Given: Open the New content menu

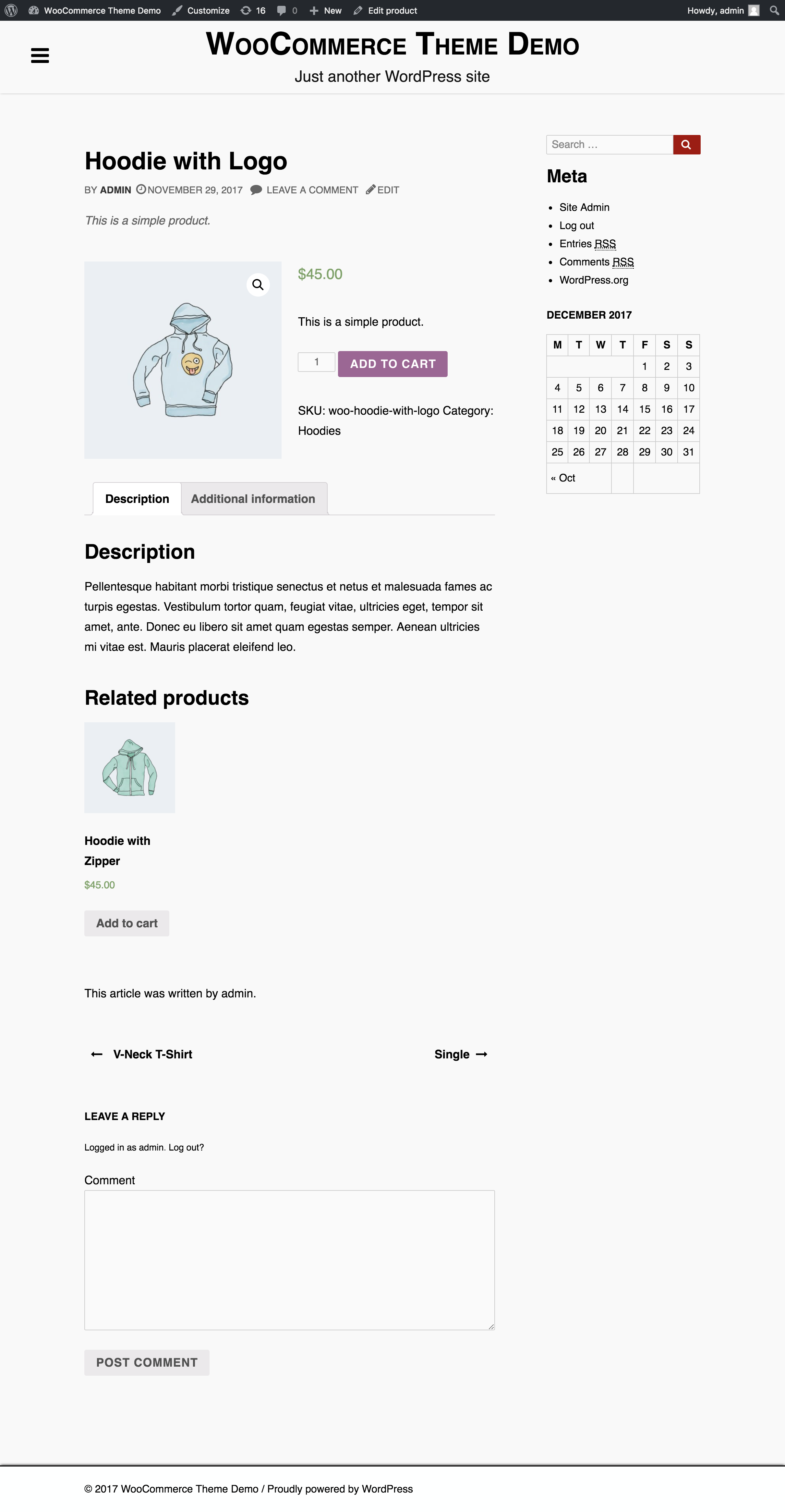Looking at the screenshot, I should pyautogui.click(x=326, y=11).
